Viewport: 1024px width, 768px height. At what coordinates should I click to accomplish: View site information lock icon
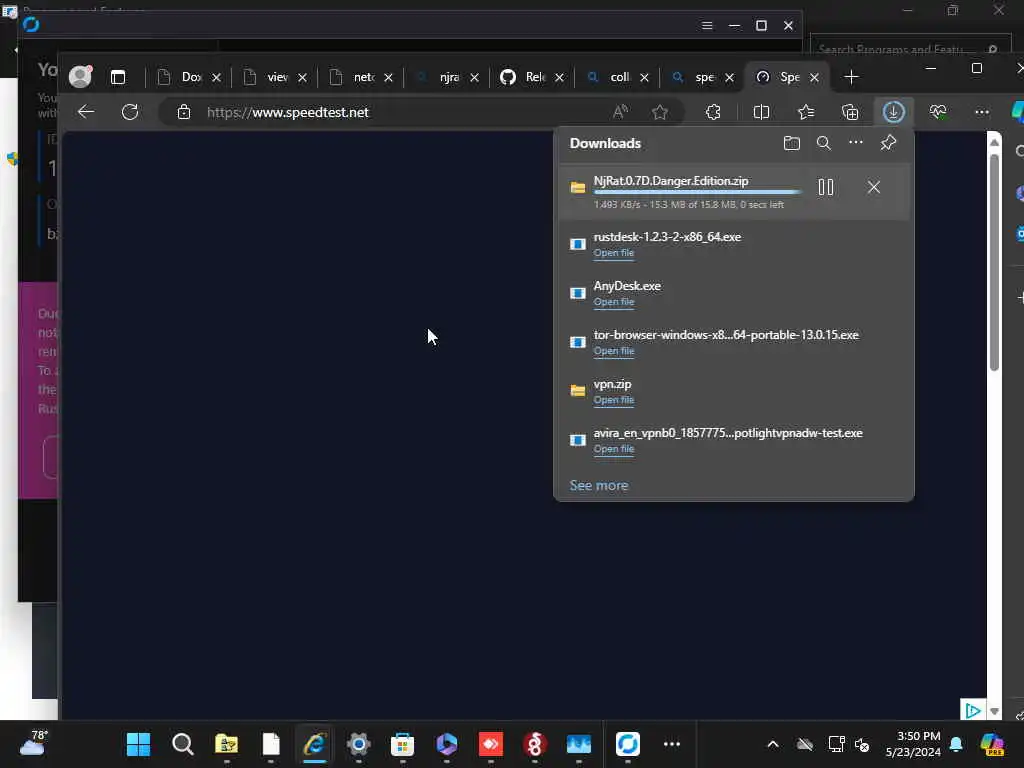pyautogui.click(x=184, y=112)
